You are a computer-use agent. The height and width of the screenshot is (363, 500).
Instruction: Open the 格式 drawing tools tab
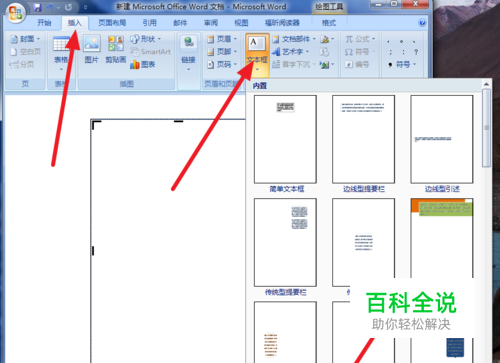329,23
